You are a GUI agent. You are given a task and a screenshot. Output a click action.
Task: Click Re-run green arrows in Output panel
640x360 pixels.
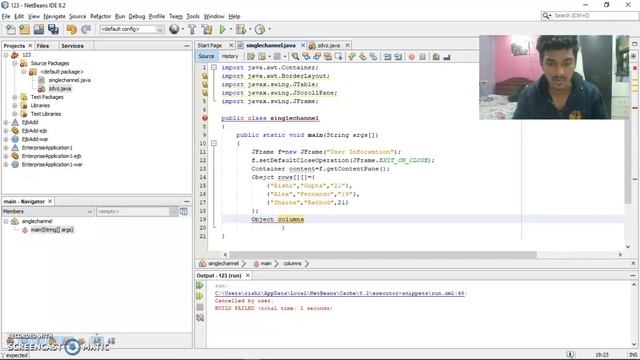coord(200,285)
